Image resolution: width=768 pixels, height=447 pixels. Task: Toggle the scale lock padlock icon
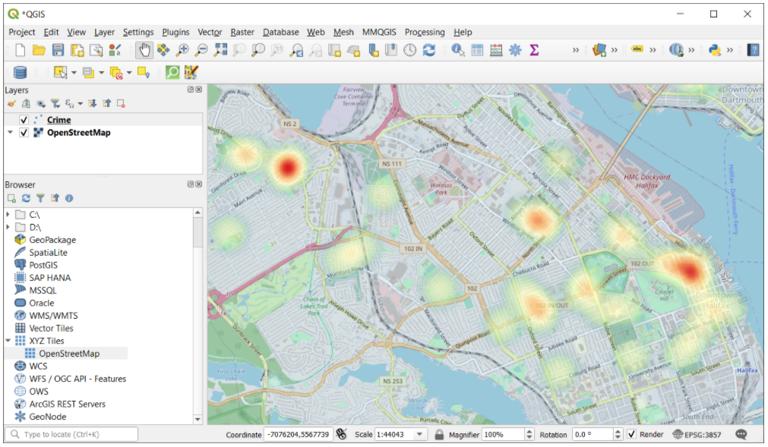tap(439, 434)
